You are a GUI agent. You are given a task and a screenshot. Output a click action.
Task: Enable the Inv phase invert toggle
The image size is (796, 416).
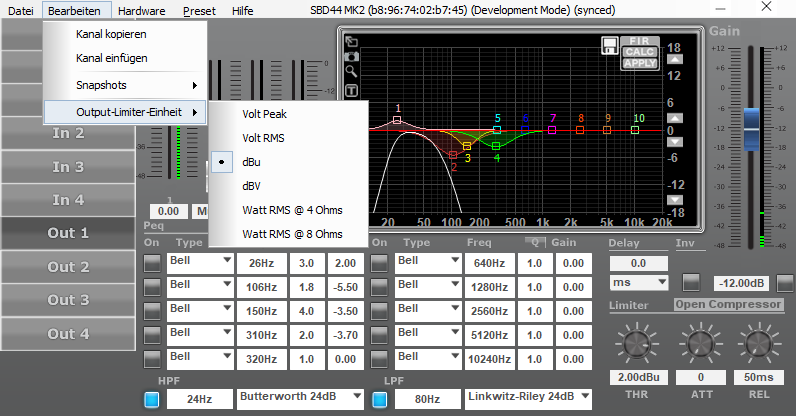click(691, 283)
